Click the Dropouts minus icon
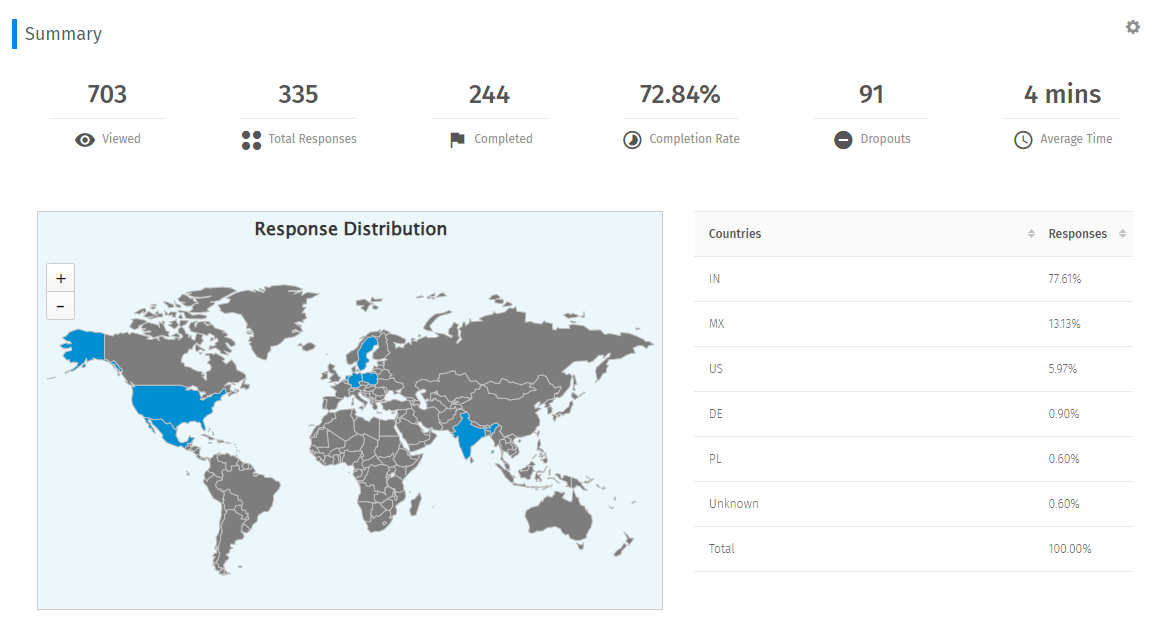 [843, 140]
